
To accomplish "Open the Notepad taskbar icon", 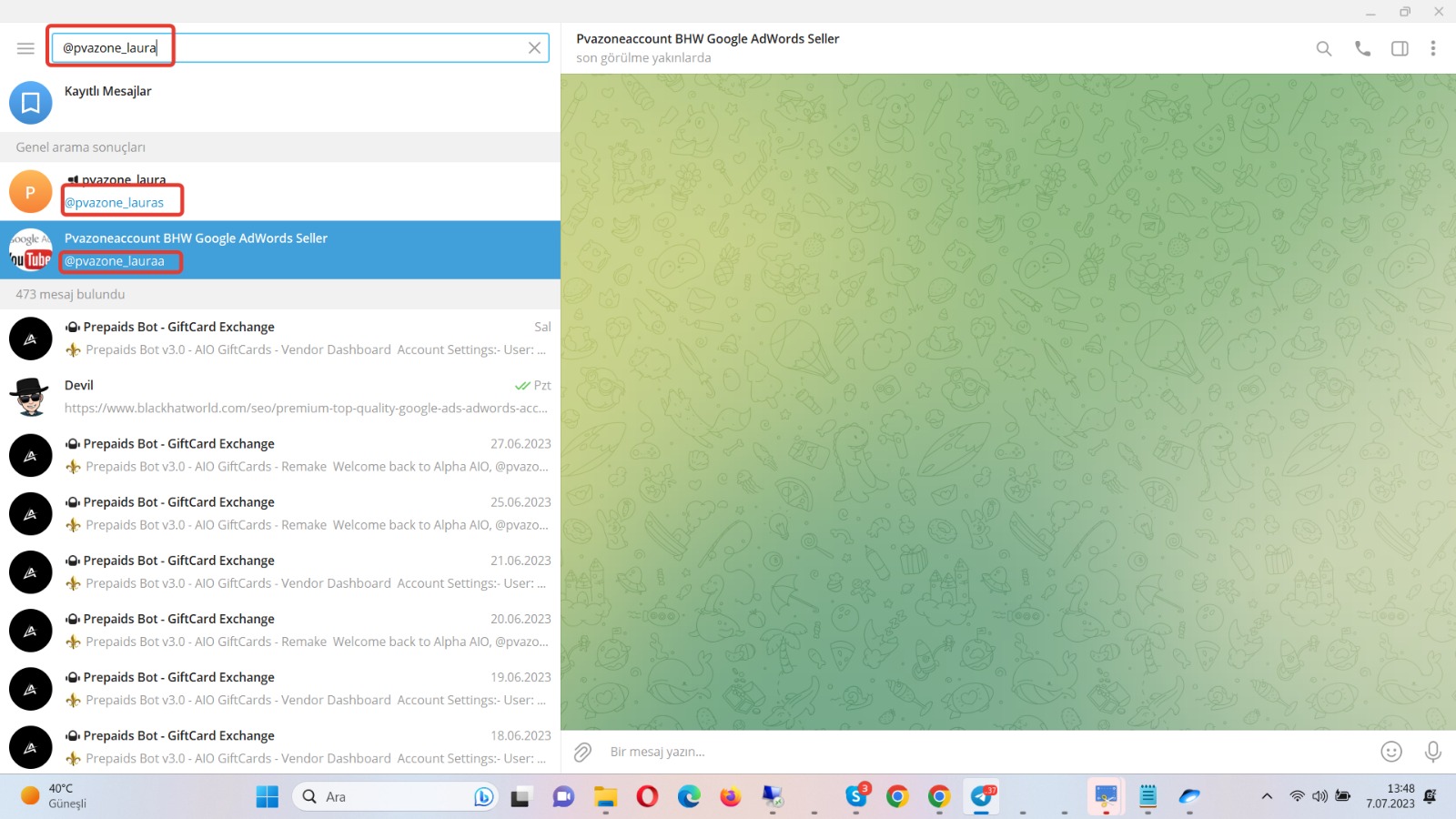I will (1148, 797).
